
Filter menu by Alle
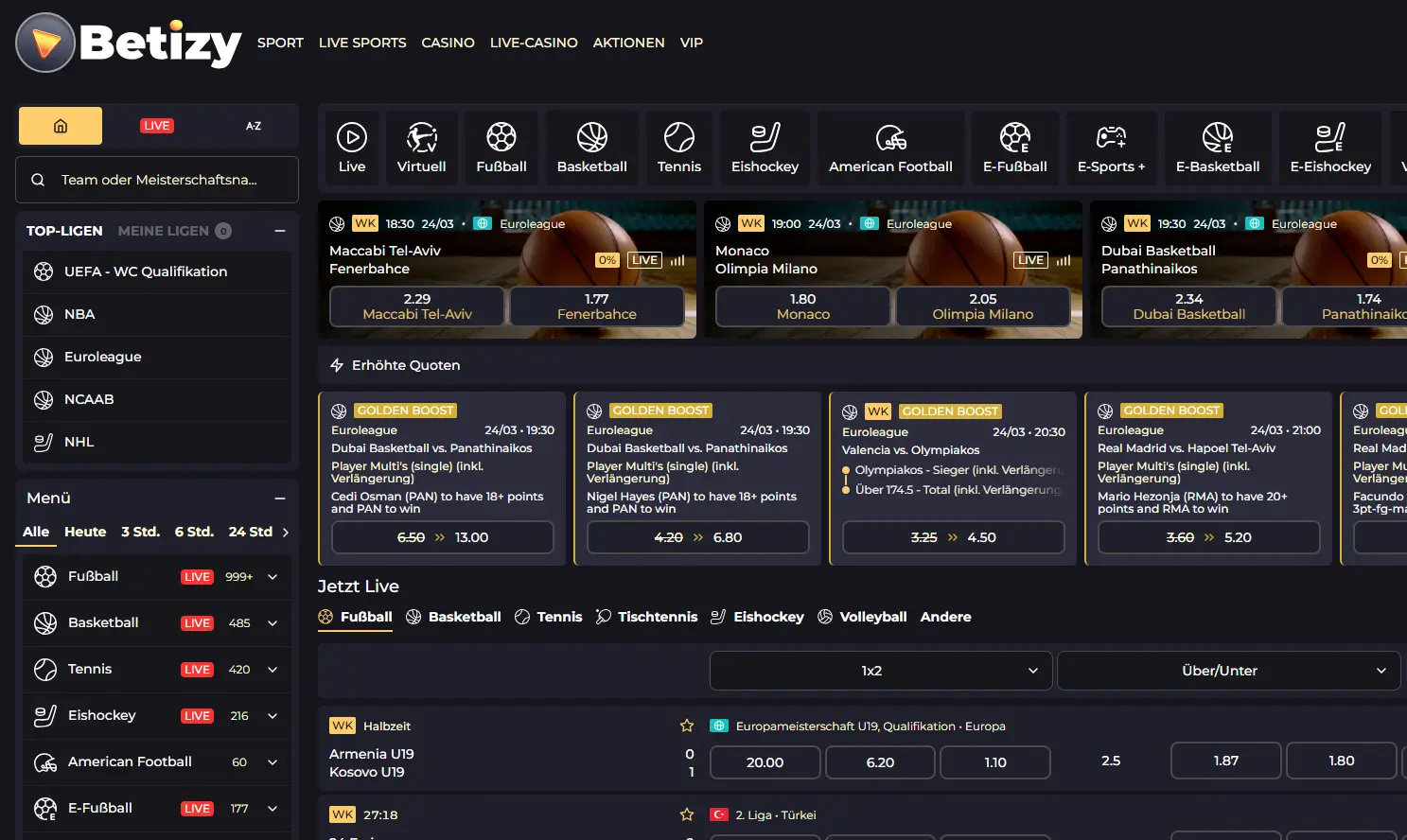coord(36,532)
